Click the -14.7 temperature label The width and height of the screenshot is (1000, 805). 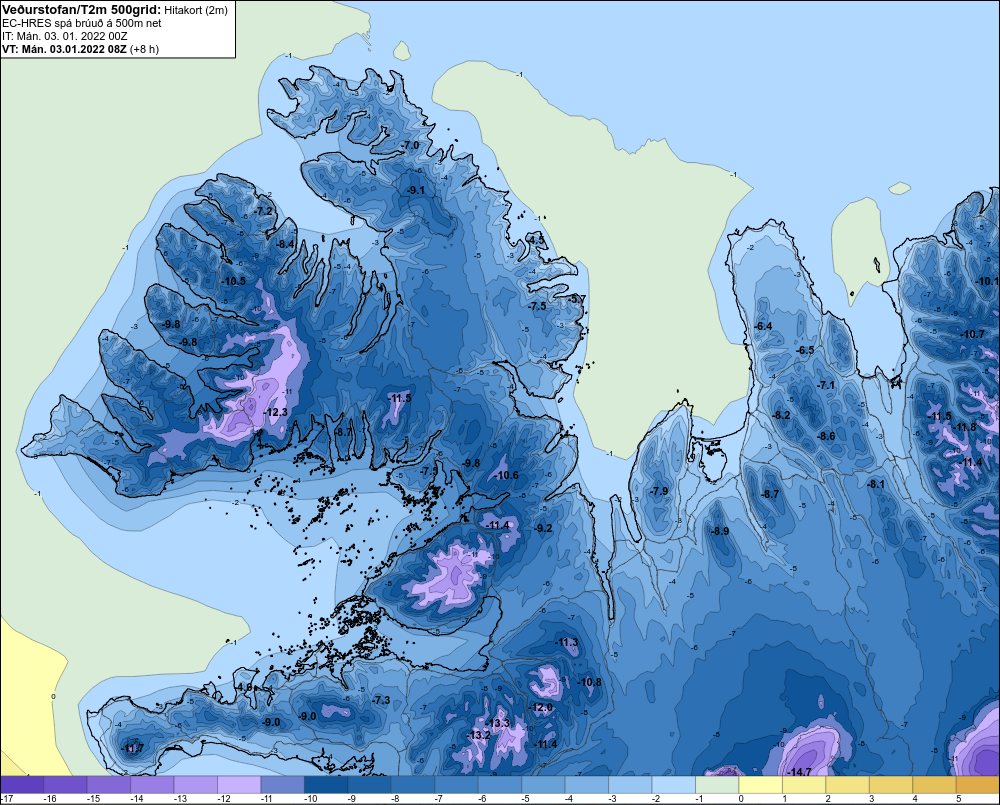point(799,772)
